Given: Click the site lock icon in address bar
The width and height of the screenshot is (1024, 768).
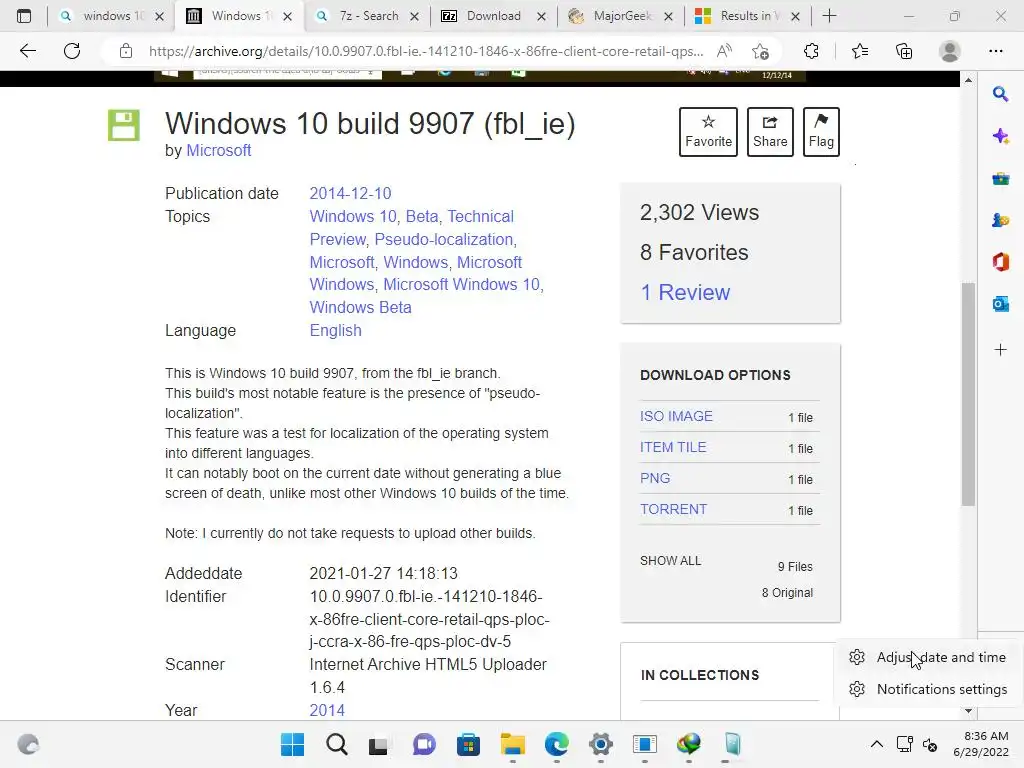Looking at the screenshot, I should click(126, 51).
